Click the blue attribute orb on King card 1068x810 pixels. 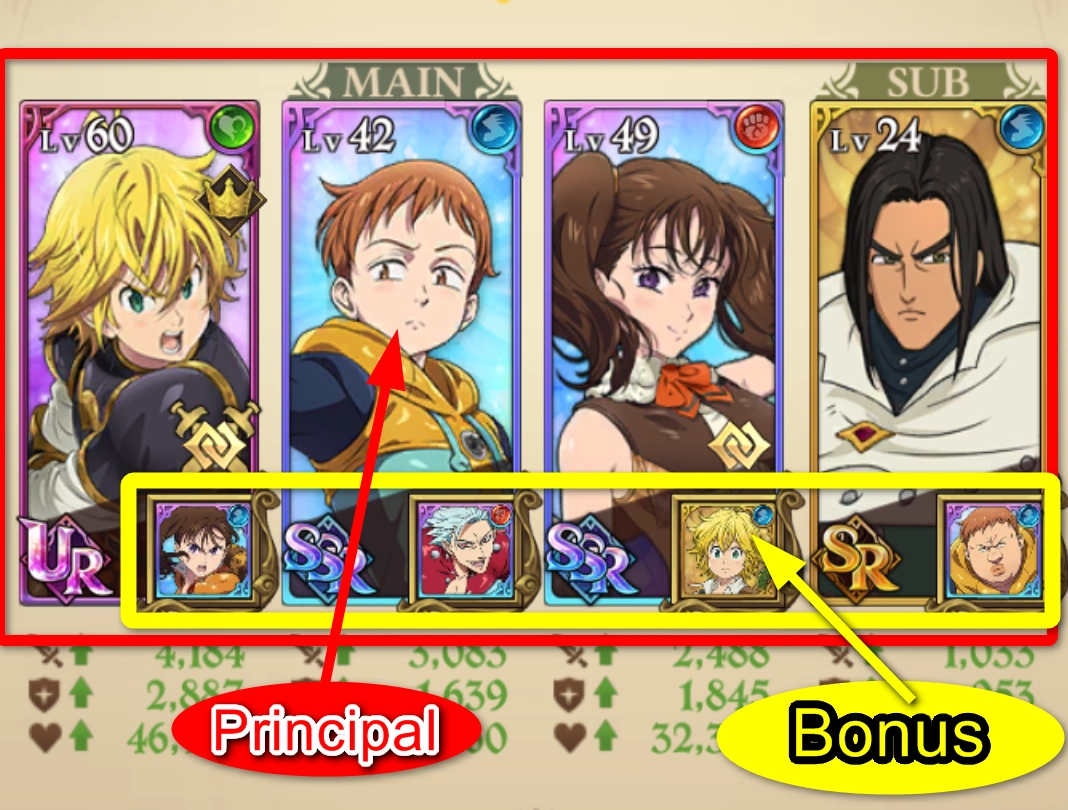(494, 127)
